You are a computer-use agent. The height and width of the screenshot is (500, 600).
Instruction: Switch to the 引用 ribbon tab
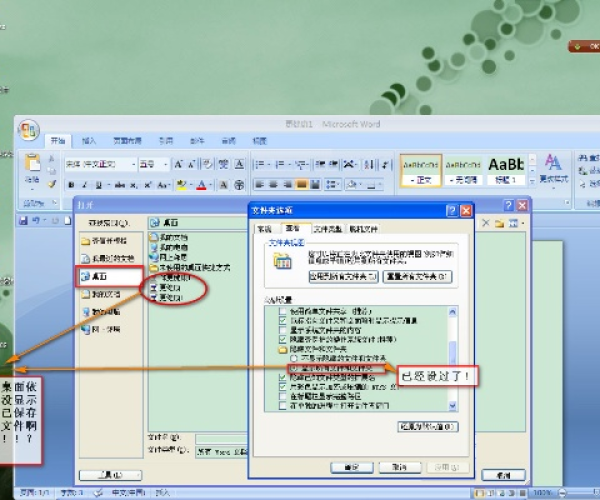tap(166, 141)
